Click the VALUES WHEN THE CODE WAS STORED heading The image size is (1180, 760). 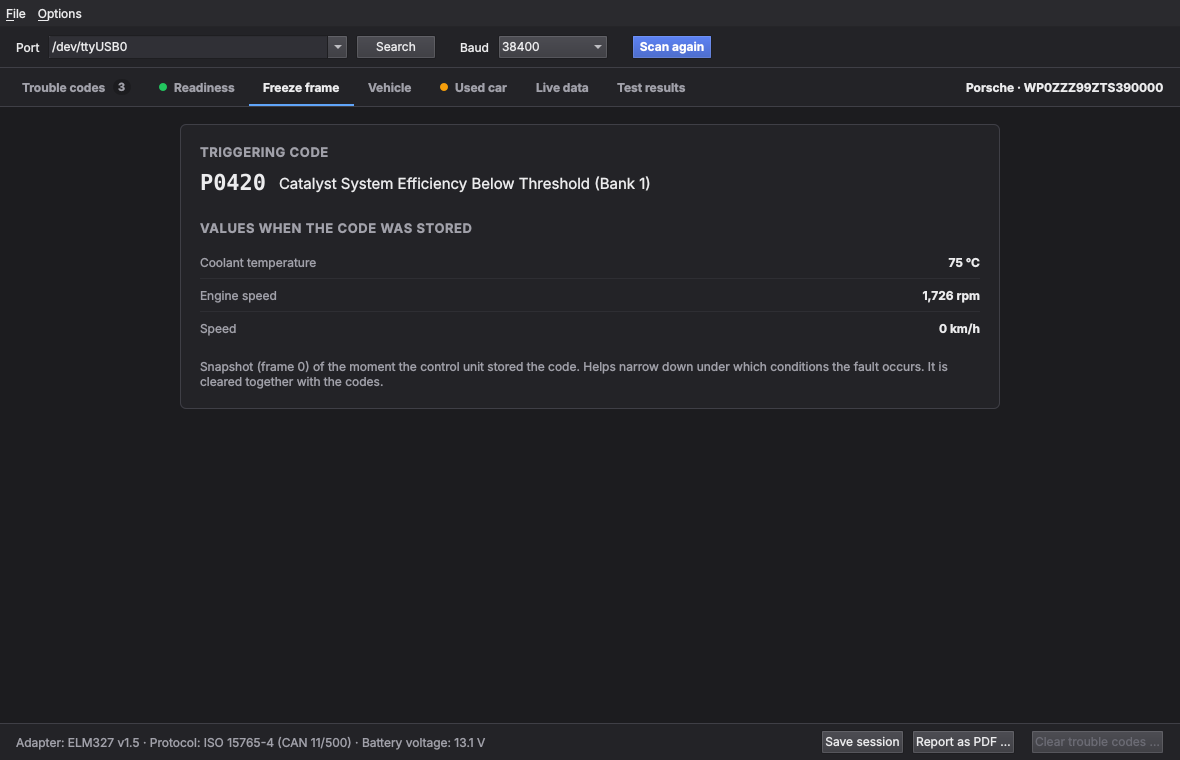pos(336,228)
